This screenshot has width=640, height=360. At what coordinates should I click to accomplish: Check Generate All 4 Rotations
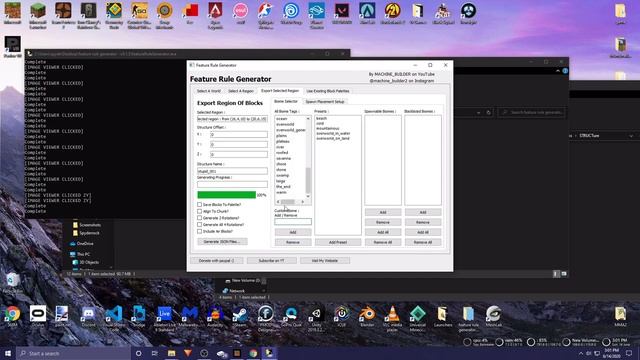[200, 224]
